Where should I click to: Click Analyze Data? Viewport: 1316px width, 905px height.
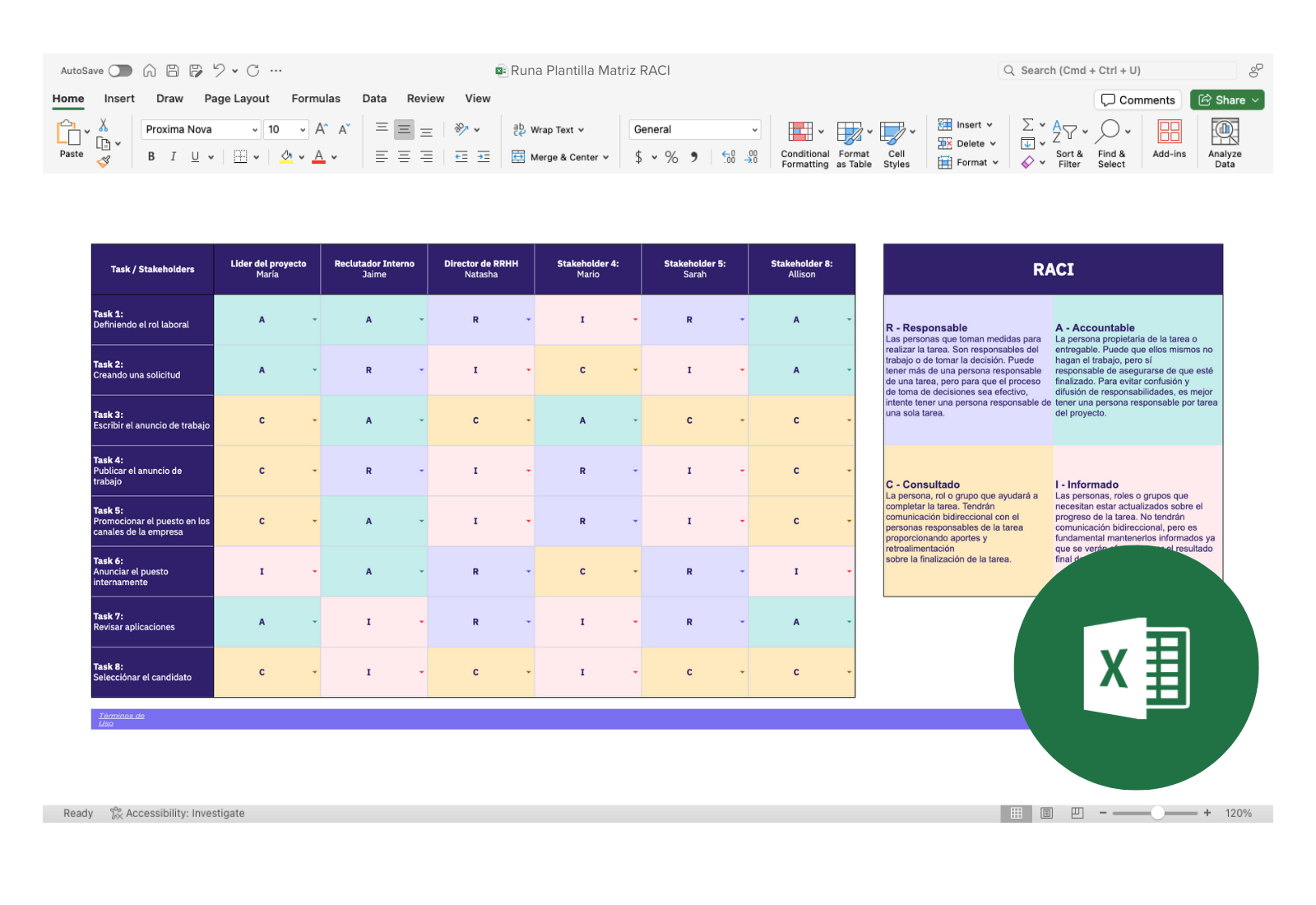(1225, 143)
